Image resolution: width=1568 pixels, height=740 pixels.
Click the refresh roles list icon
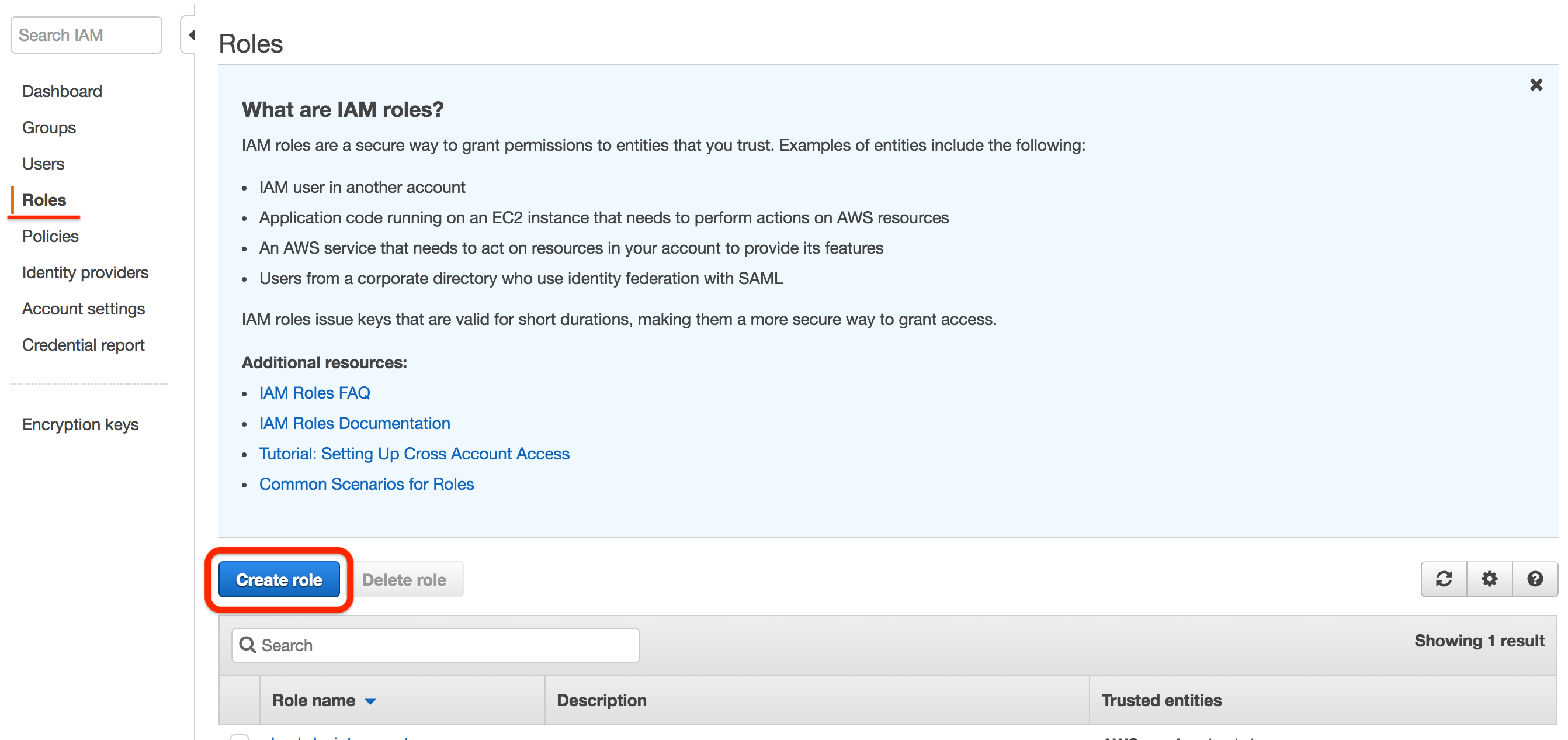coord(1443,579)
